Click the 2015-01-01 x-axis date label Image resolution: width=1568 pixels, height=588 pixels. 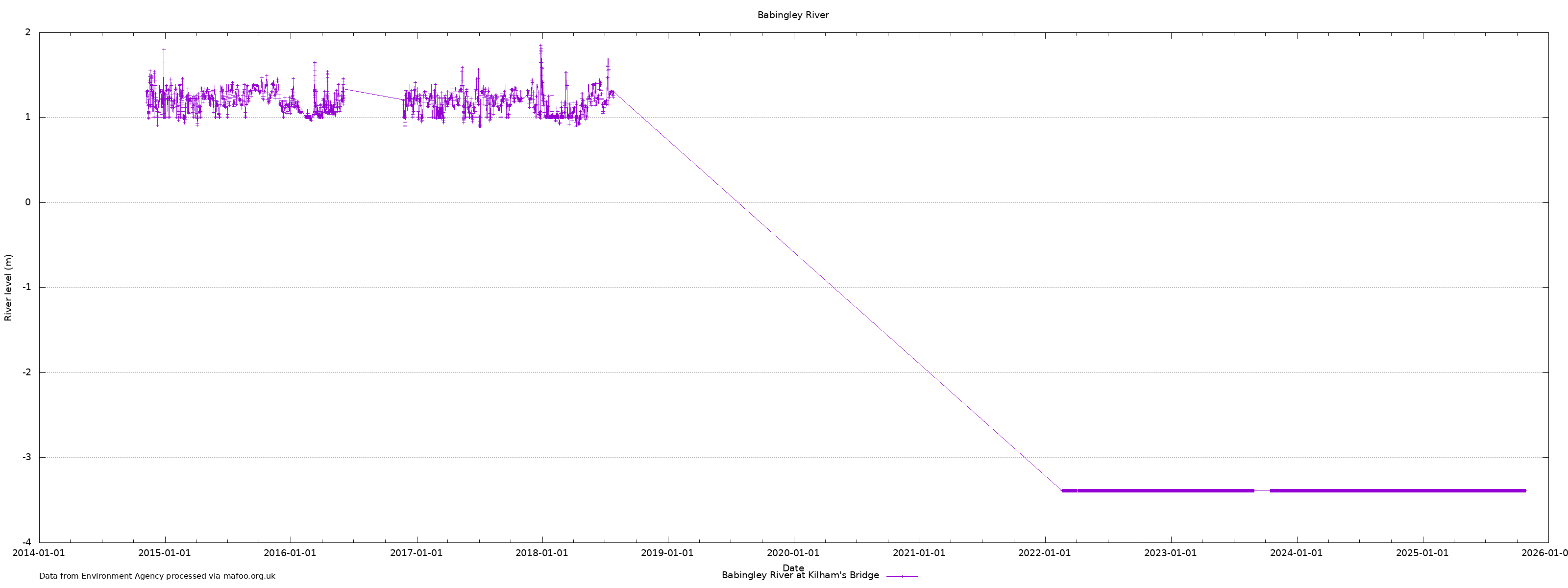coord(164,553)
